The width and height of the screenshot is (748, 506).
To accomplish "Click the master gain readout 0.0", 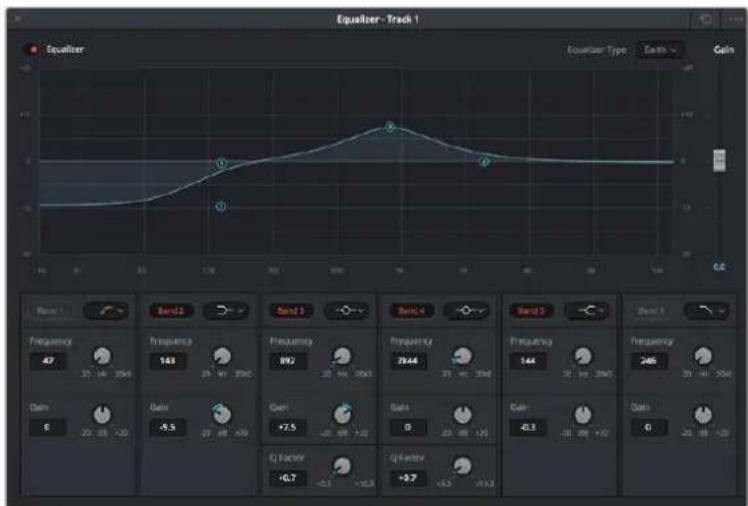I will pos(719,267).
